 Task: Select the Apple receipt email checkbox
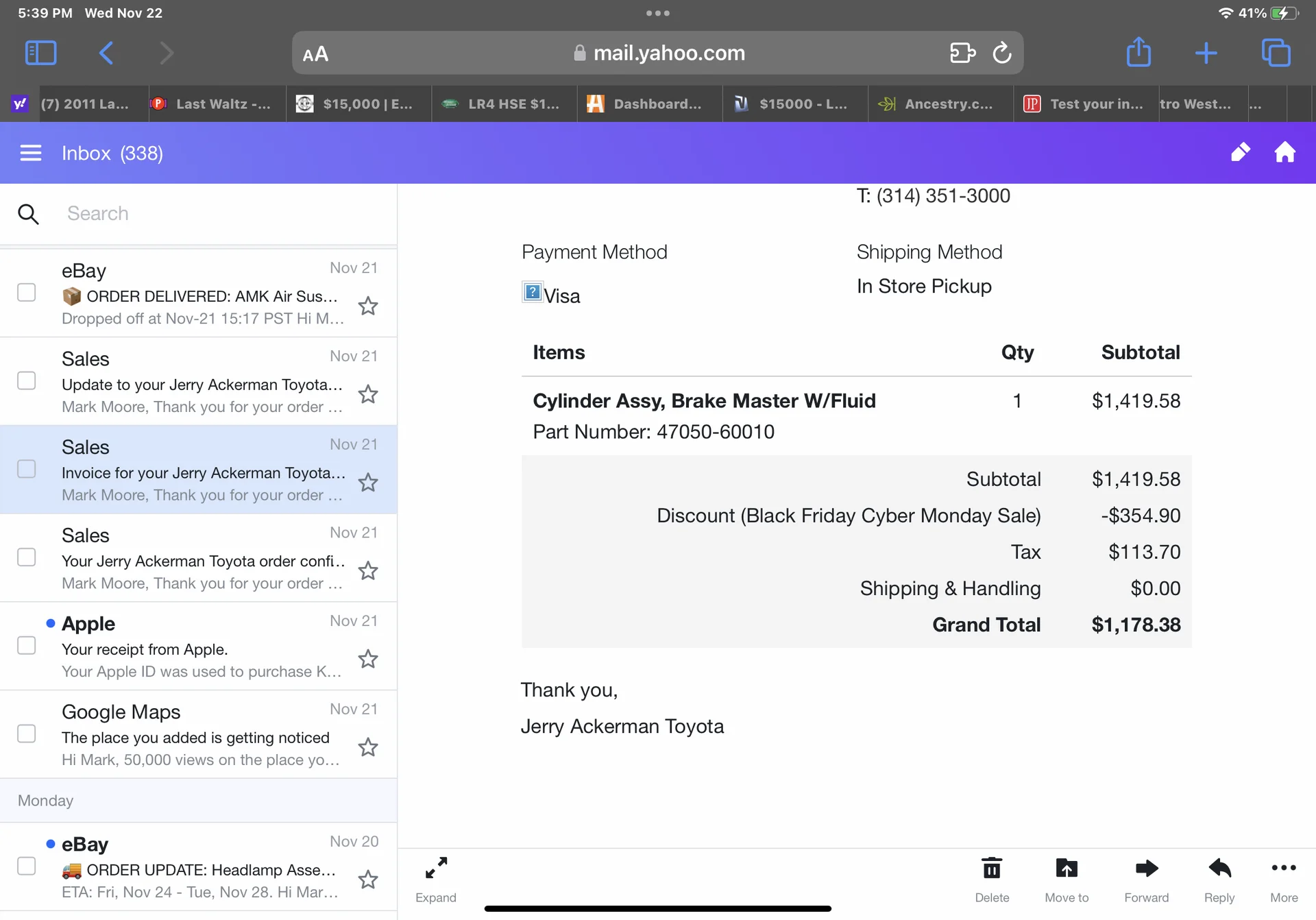27,646
